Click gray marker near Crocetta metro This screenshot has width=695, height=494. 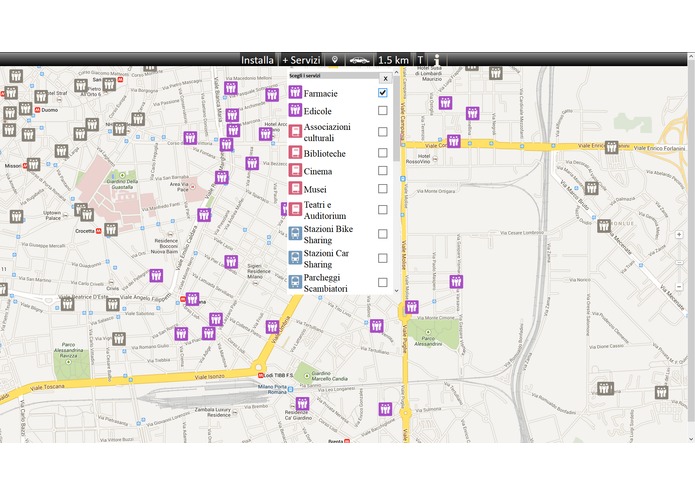click(x=111, y=229)
